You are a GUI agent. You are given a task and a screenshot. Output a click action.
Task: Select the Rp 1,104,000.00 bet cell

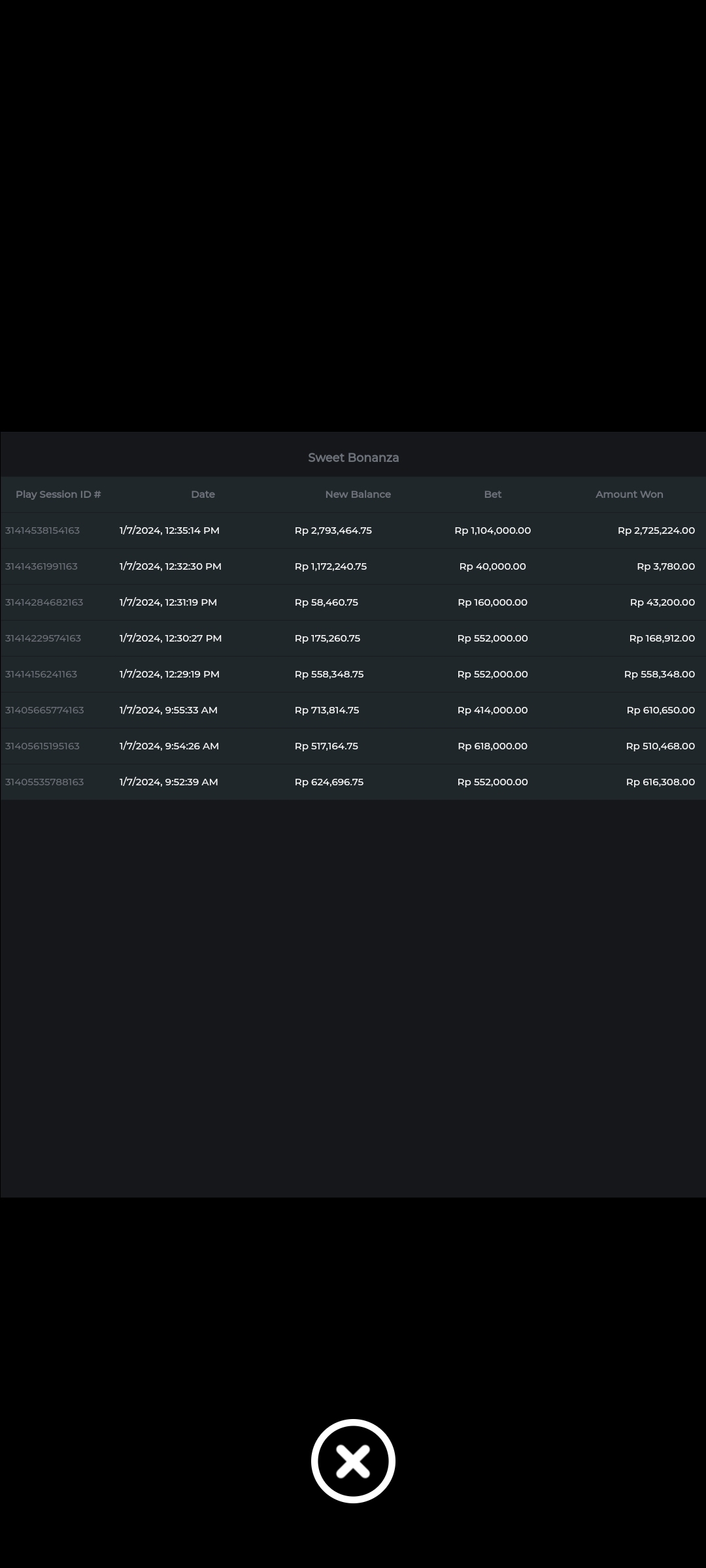click(492, 531)
